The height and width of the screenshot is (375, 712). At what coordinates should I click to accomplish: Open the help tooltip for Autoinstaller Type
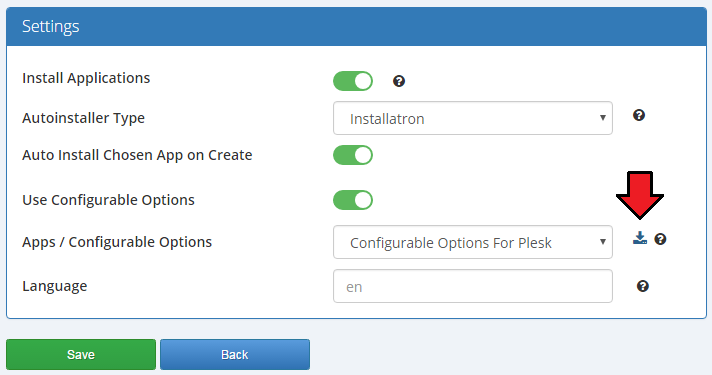639,115
